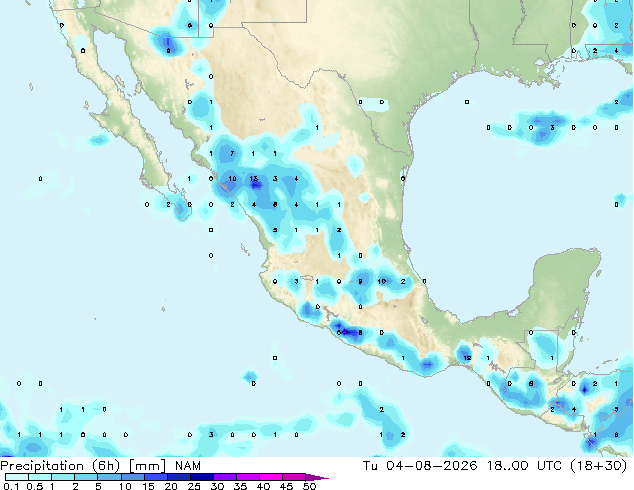The width and height of the screenshot is (634, 490).
Task: Pick the 45–50 mm legend color box
Action: [x=294, y=477]
